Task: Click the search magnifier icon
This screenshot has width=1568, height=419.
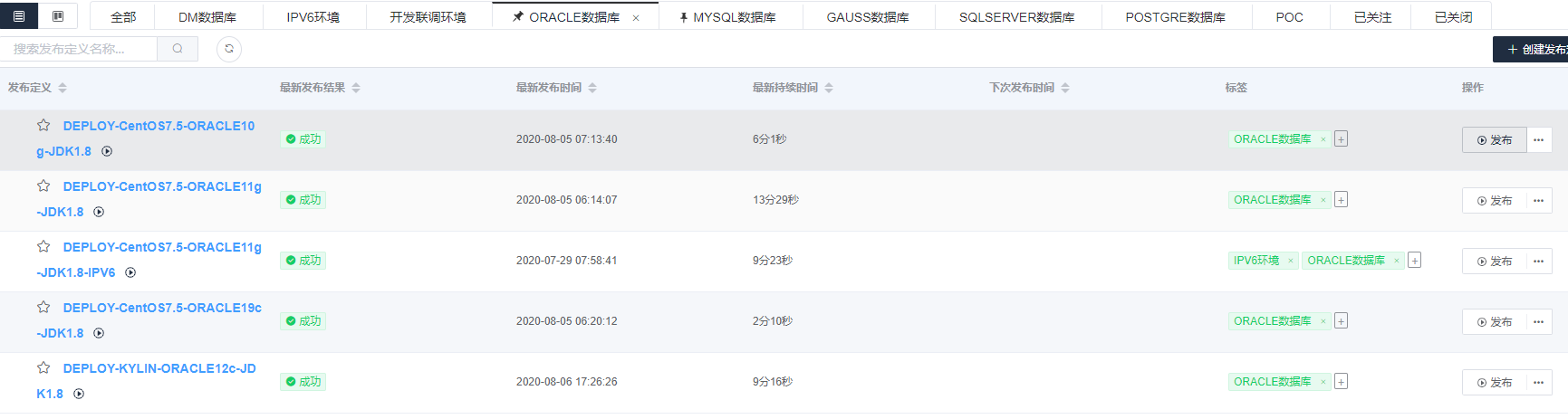Action: pyautogui.click(x=178, y=49)
